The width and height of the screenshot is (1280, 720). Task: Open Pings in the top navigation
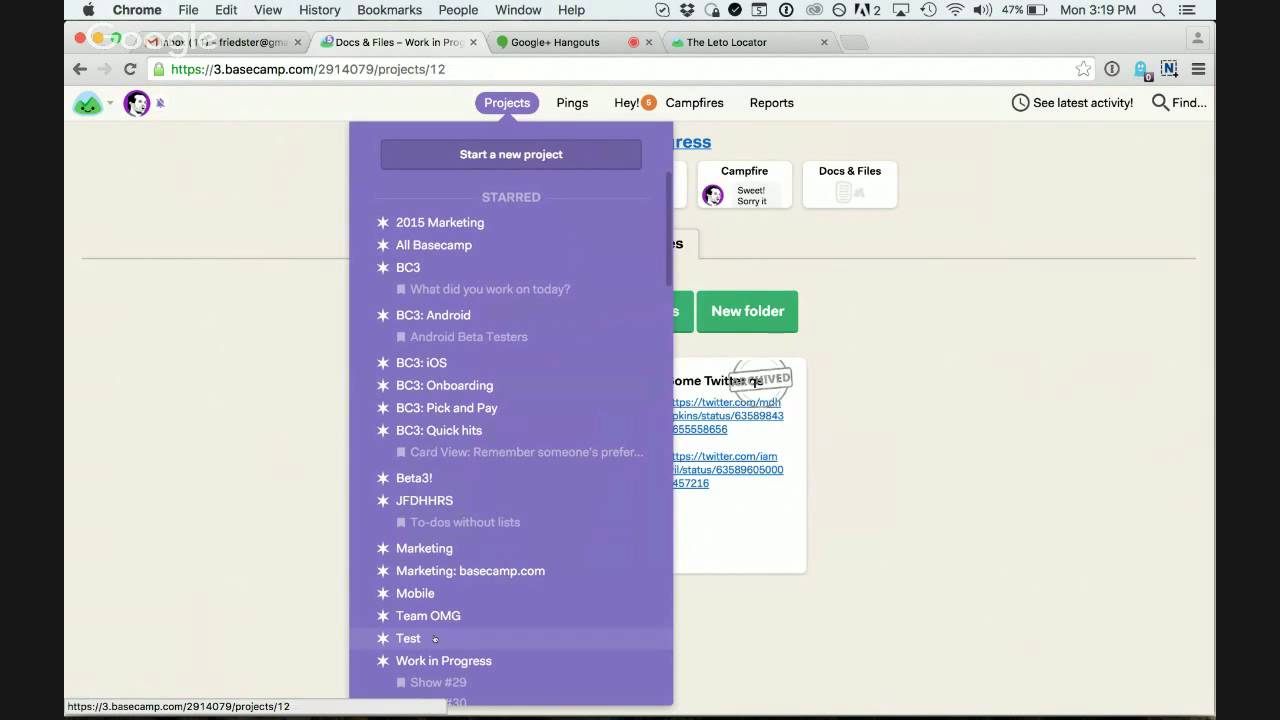[x=572, y=103]
